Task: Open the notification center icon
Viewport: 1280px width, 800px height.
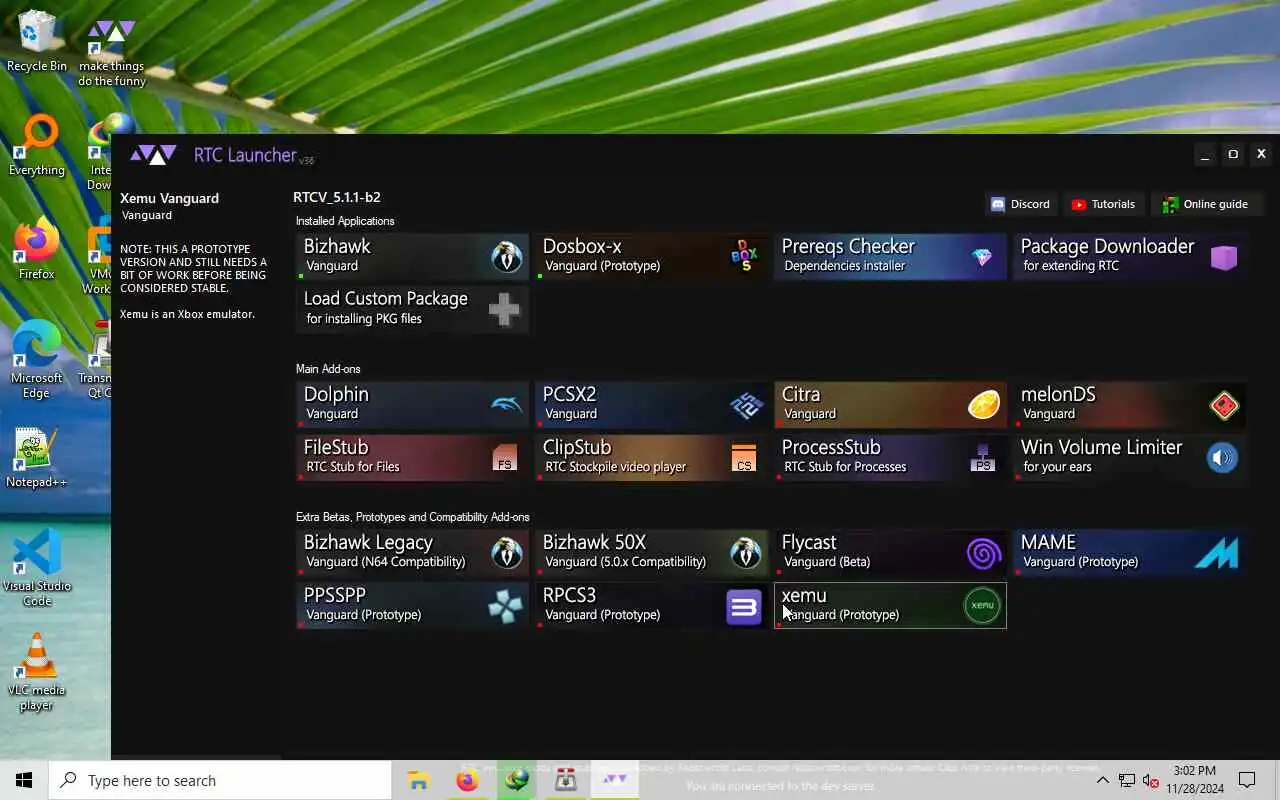Action: click(1247, 780)
